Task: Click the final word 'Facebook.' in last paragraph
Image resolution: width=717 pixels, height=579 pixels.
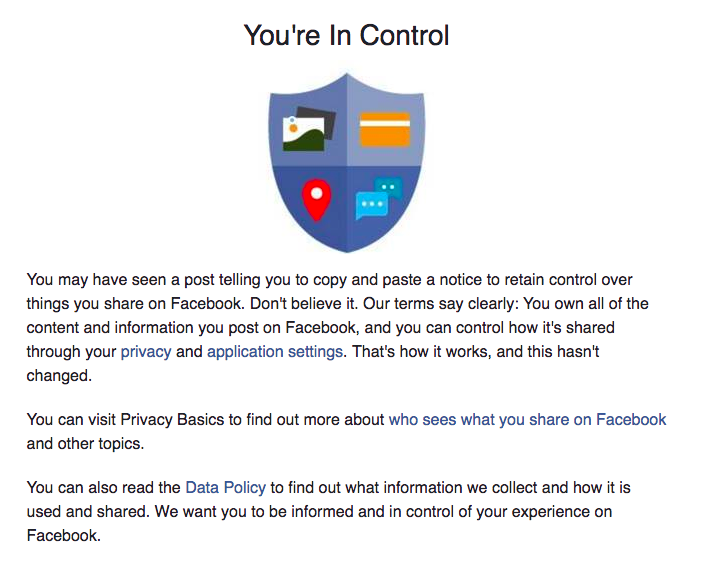Action: 64,536
